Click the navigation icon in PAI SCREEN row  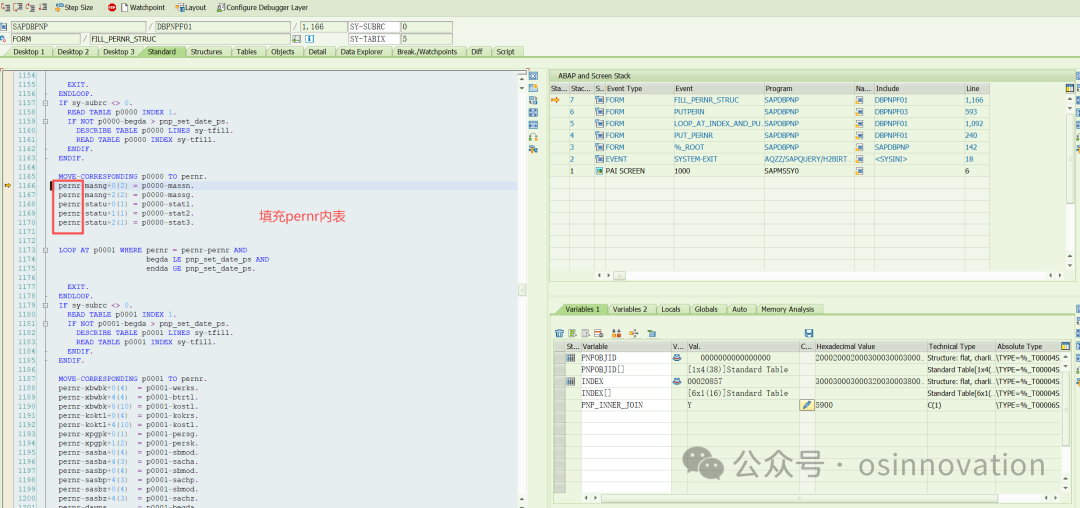(x=860, y=170)
